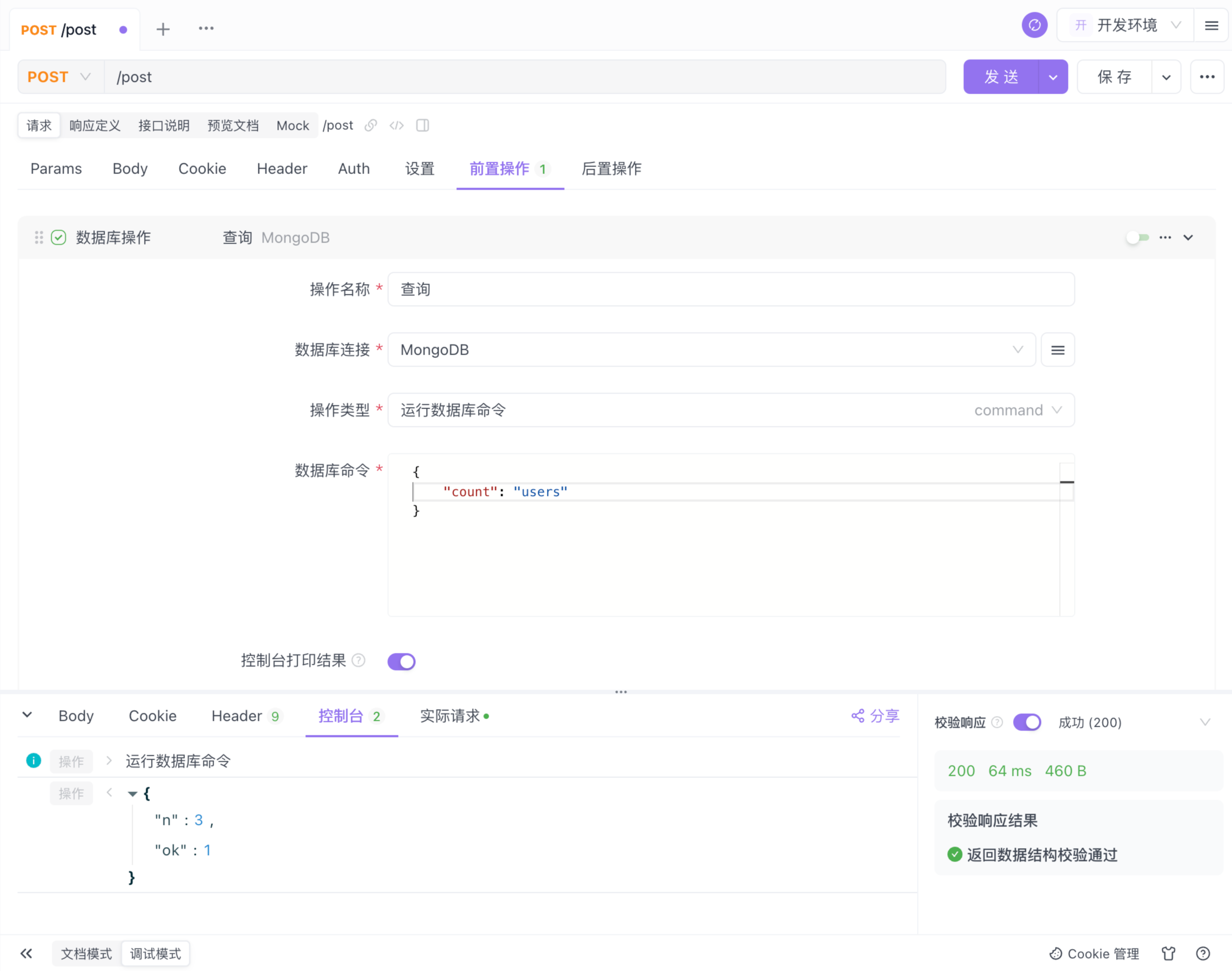This screenshot has width=1232, height=971.
Task: Click the Save button
Action: [x=1114, y=77]
